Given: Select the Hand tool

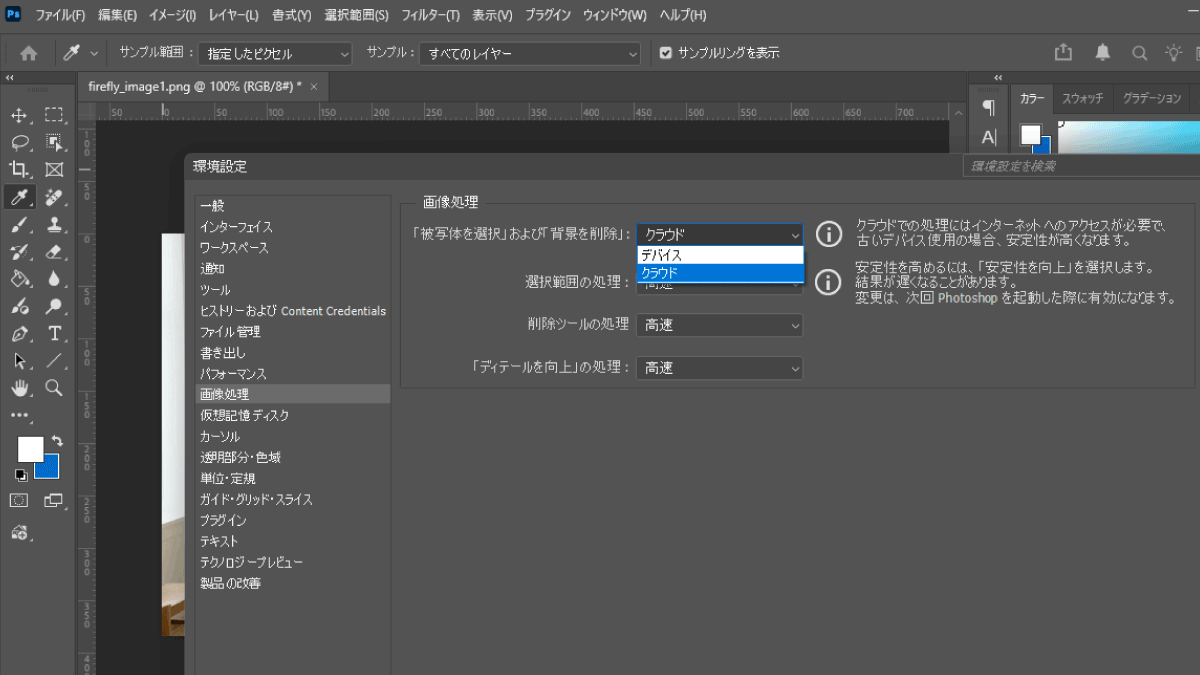Looking at the screenshot, I should point(18,387).
